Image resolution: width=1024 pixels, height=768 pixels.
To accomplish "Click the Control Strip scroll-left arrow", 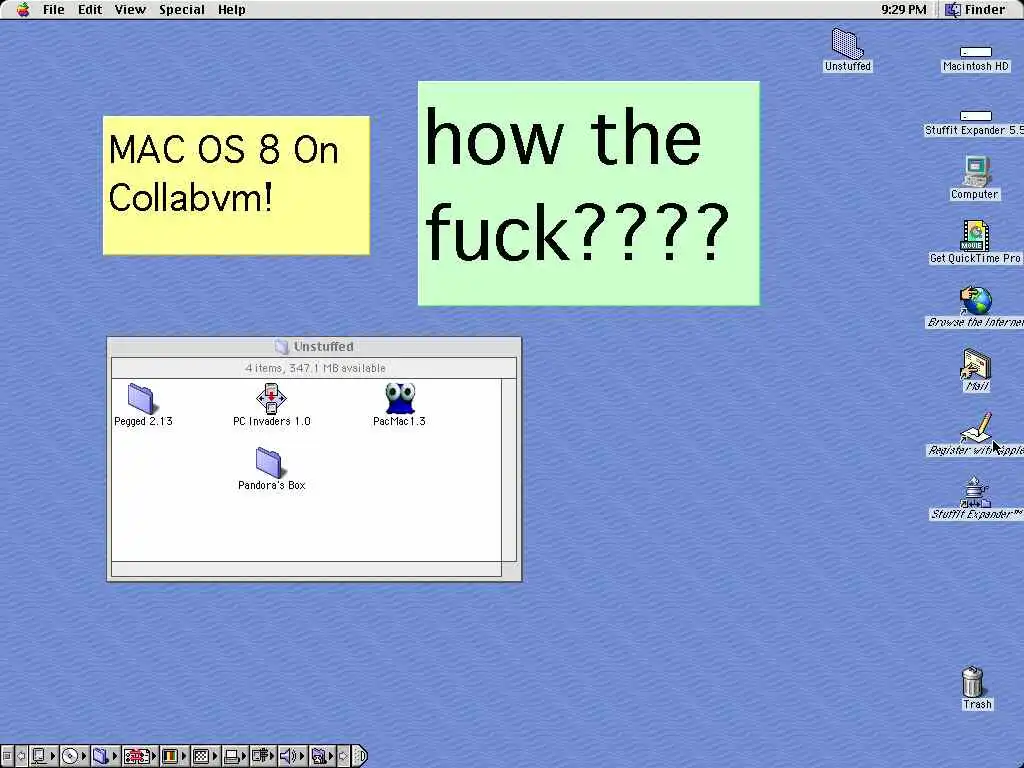I will 22,756.
